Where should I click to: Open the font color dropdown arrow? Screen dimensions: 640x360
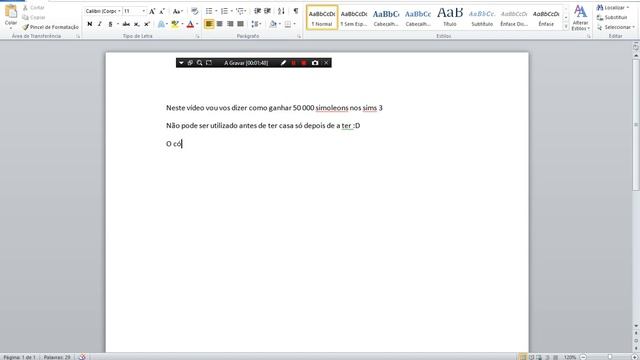(x=197, y=24)
